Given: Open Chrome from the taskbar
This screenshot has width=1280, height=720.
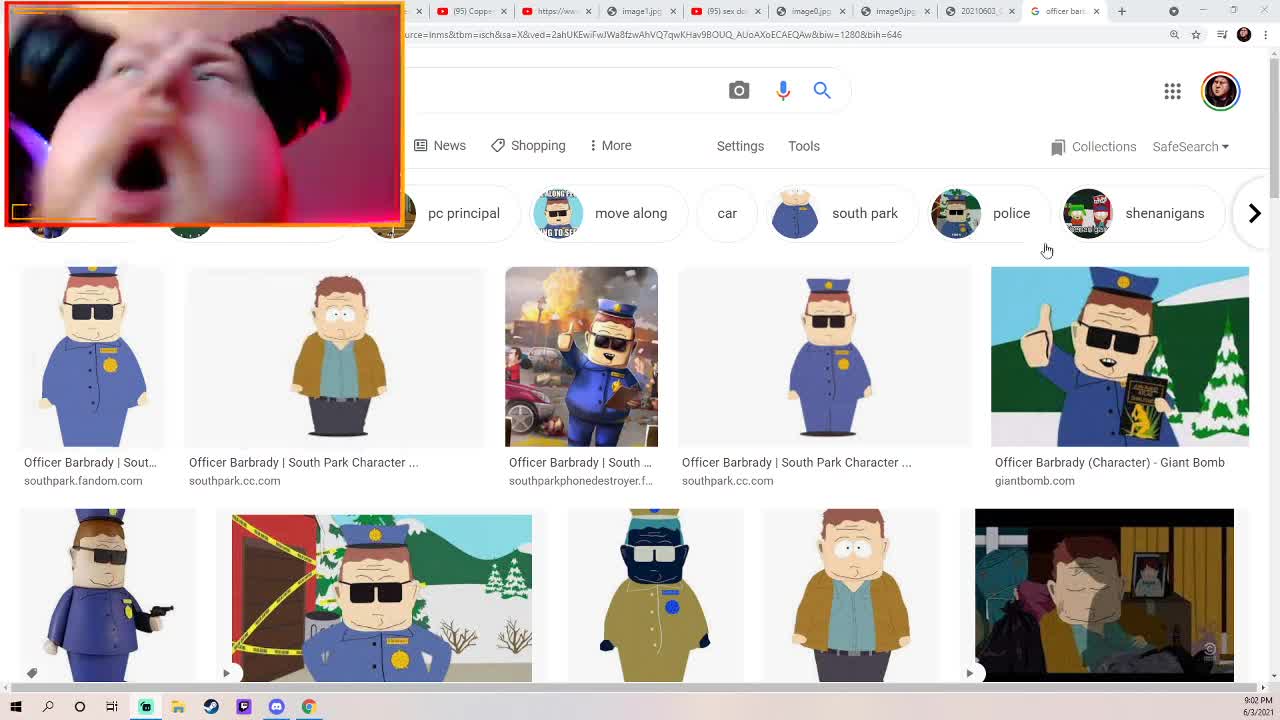Looking at the screenshot, I should [309, 706].
